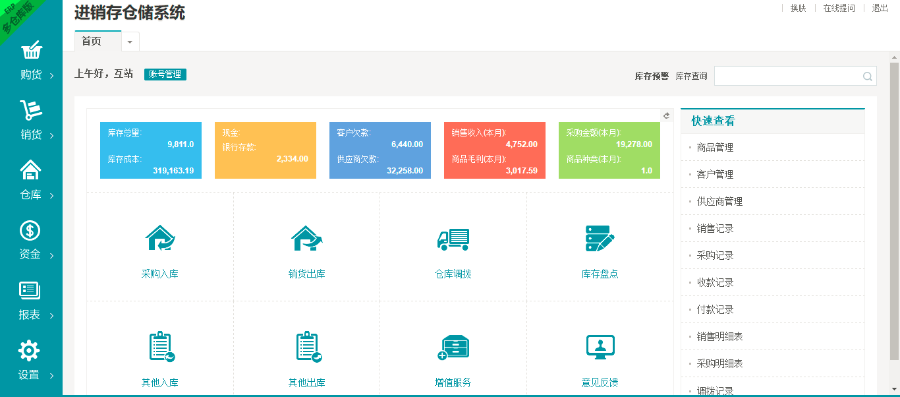The image size is (900, 397).
Task: Expand the 报表 menu chevron
Action: click(x=52, y=316)
